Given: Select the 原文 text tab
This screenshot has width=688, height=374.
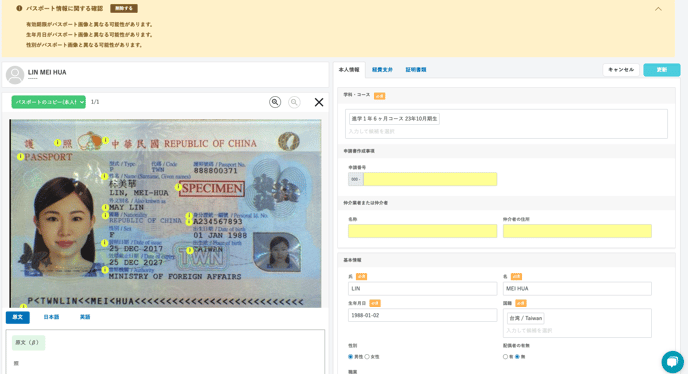Looking at the screenshot, I should tap(18, 317).
